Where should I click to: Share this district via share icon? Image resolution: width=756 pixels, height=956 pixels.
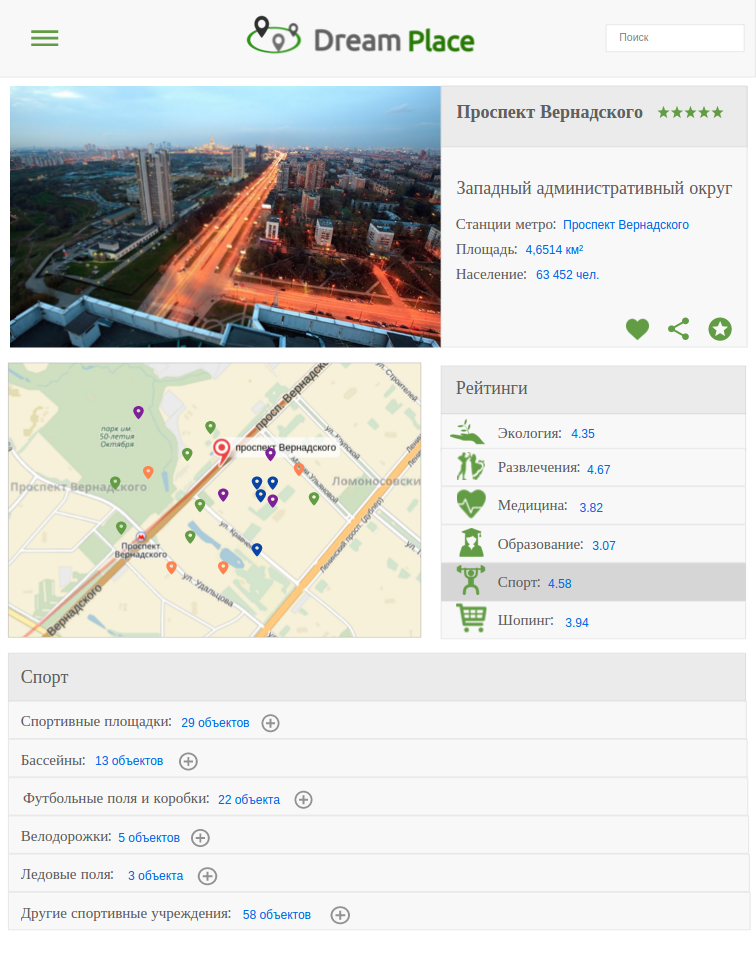(x=679, y=329)
